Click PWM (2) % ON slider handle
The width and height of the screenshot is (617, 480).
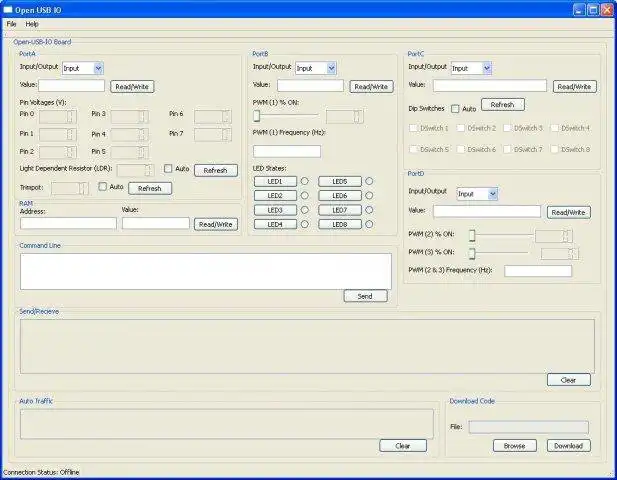click(x=472, y=236)
